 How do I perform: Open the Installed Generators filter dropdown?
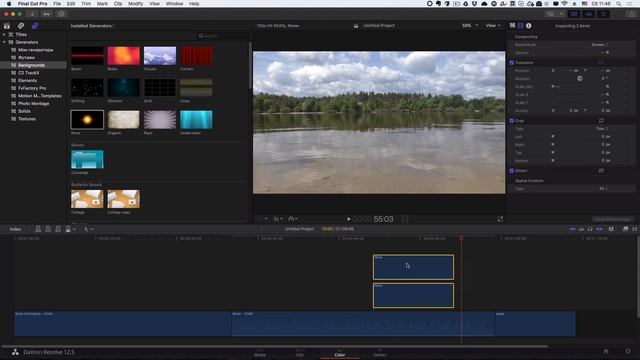pyautogui.click(x=92, y=26)
